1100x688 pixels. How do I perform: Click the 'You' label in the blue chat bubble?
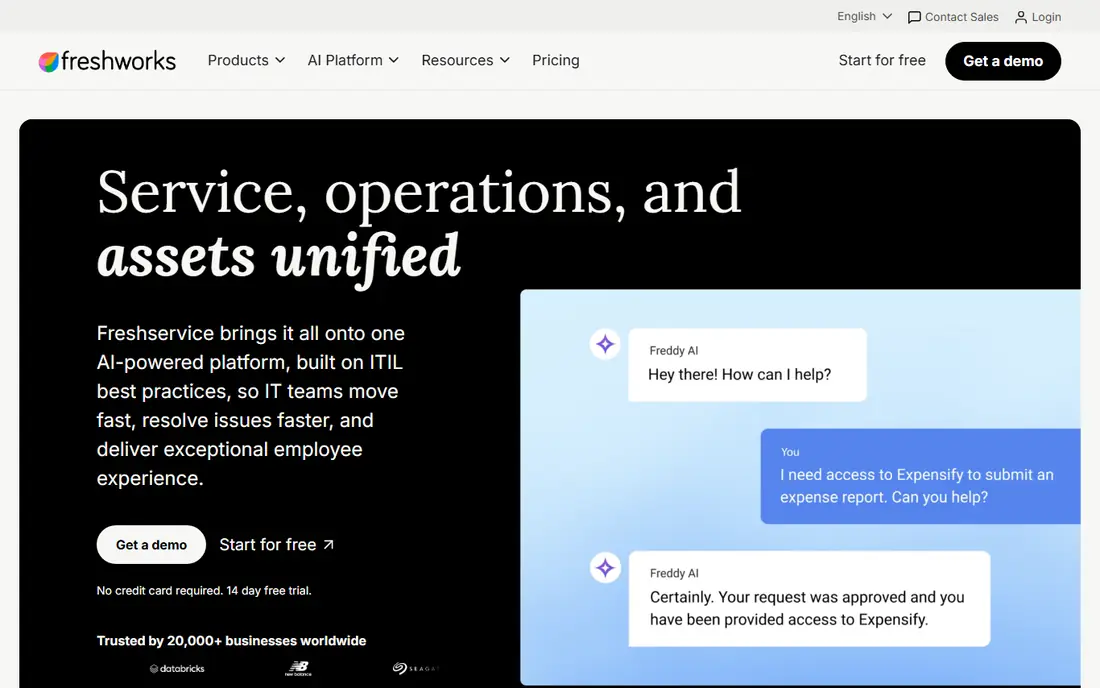tap(790, 452)
